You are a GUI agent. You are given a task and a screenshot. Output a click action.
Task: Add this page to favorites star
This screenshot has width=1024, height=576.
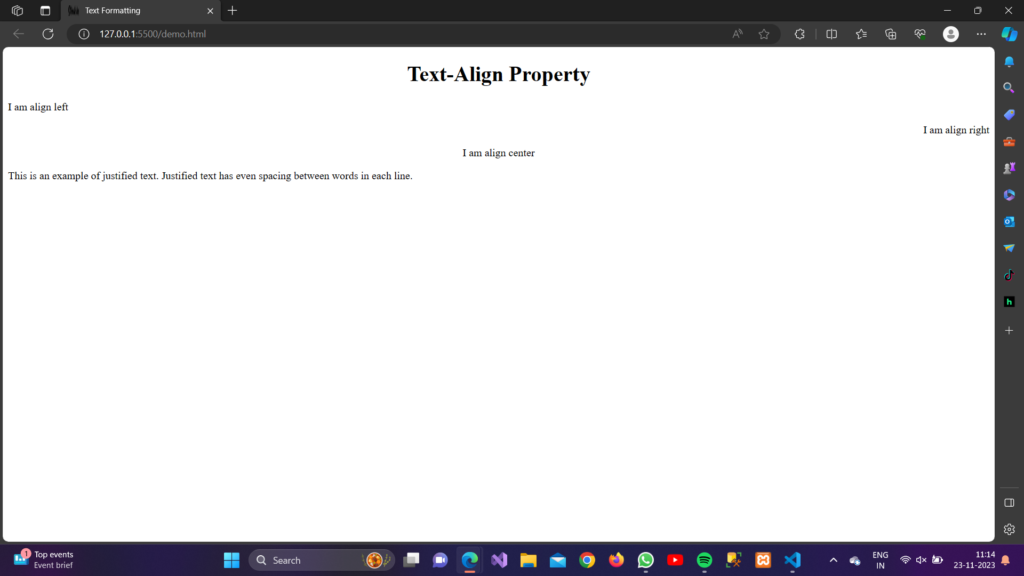point(763,34)
